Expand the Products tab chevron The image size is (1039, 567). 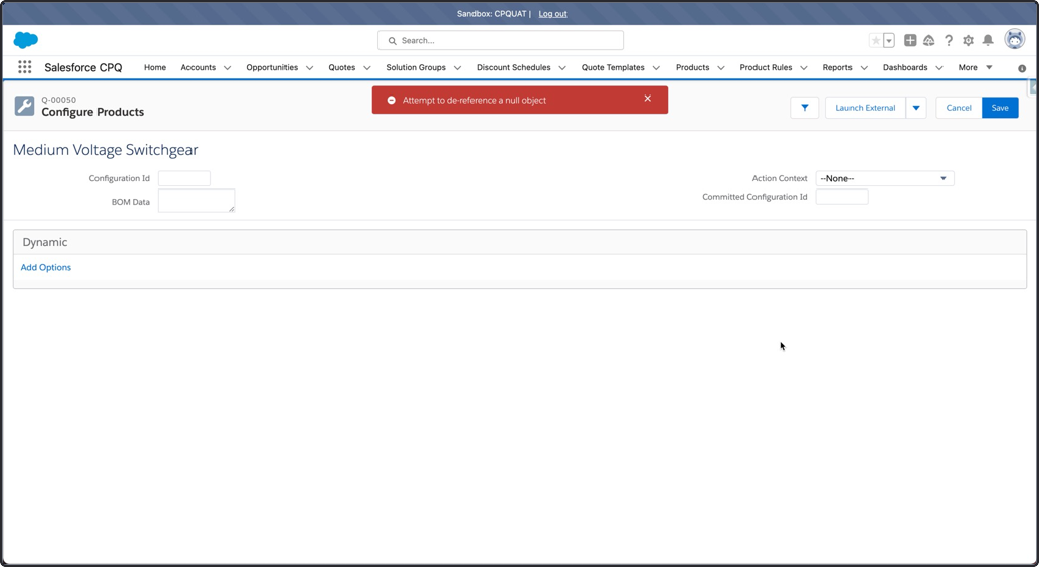[x=721, y=68]
